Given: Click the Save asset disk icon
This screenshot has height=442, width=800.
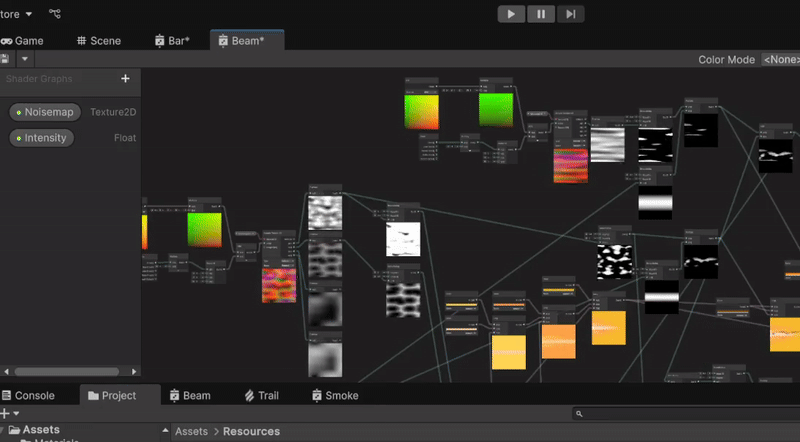Looking at the screenshot, I should [5, 59].
